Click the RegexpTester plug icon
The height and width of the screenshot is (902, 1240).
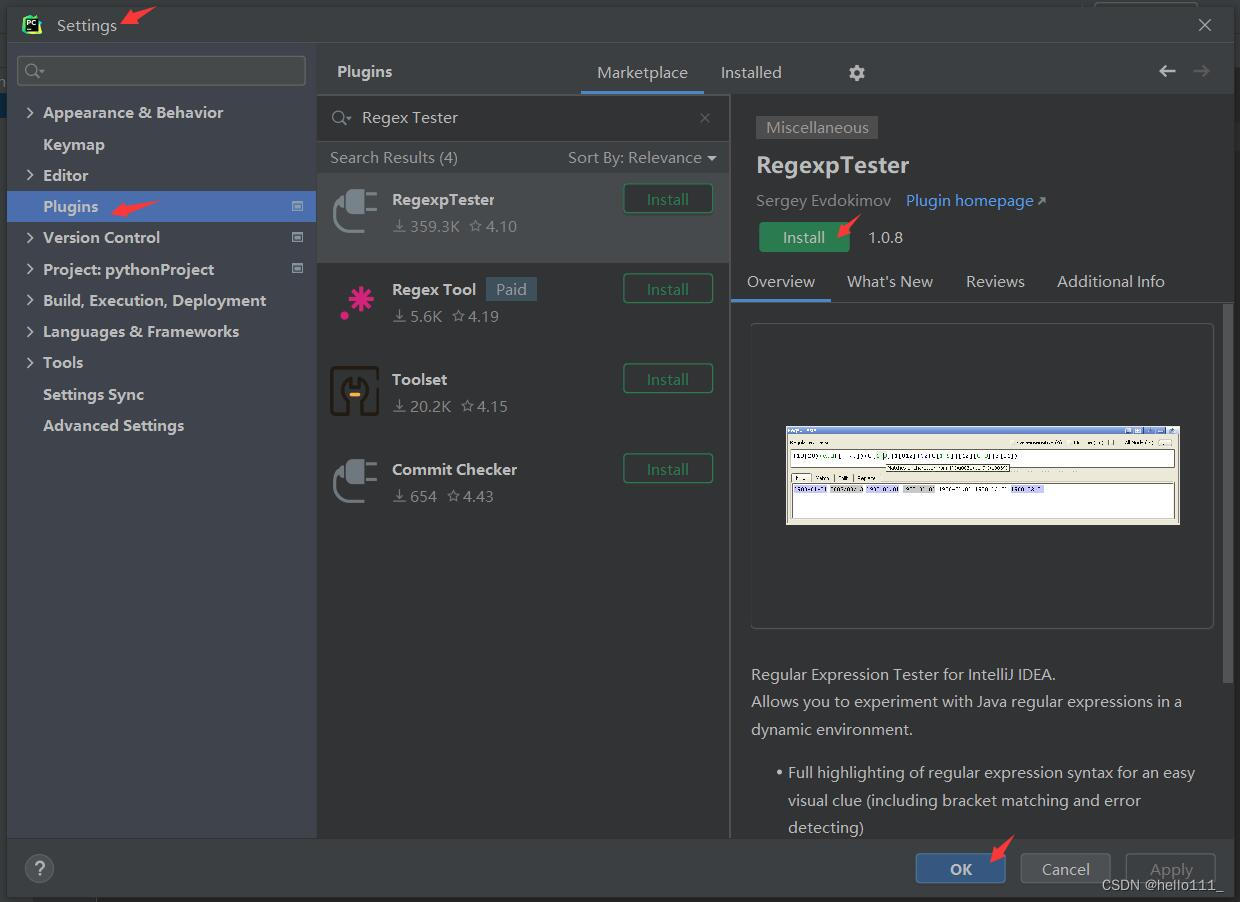tap(355, 211)
